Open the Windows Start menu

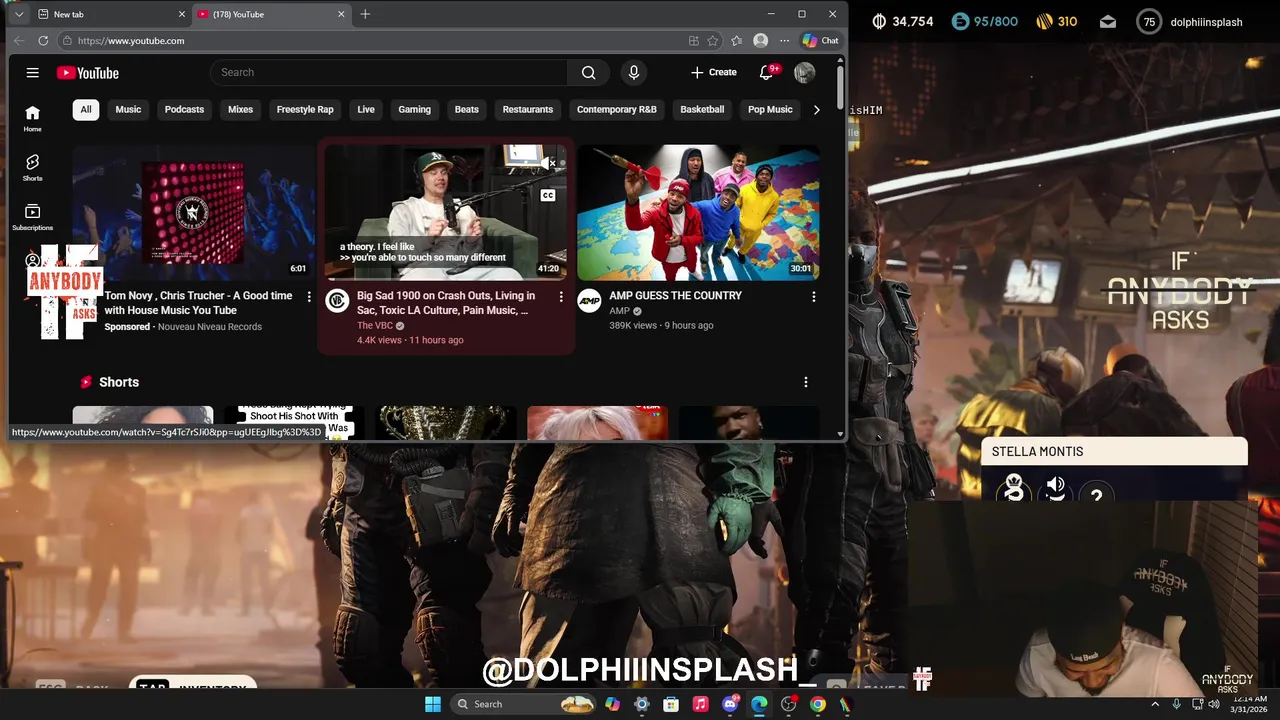click(433, 704)
